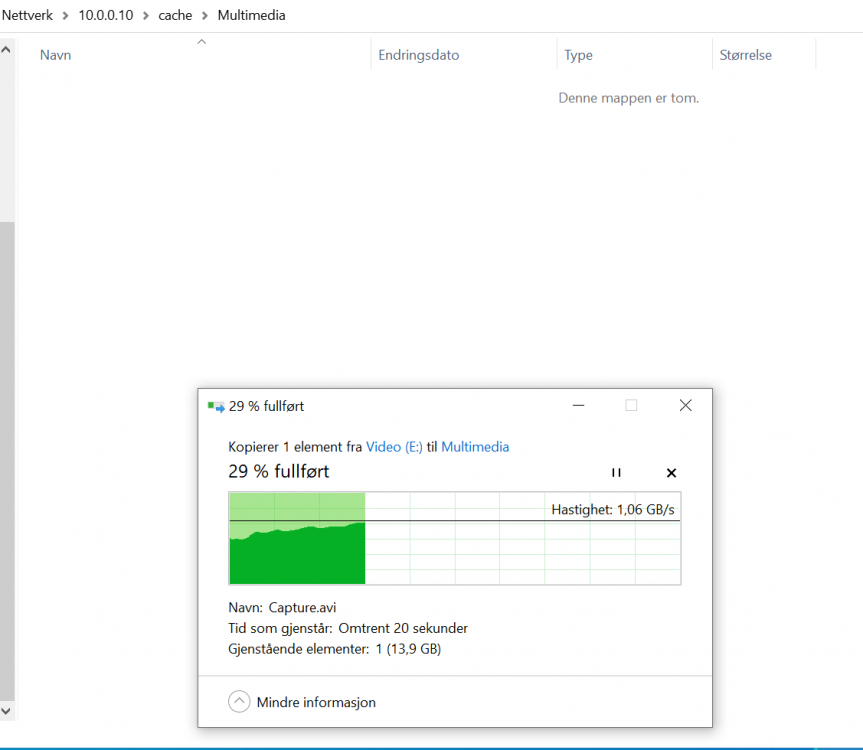Navigate to cache folder in breadcrumb
The image size is (863, 750).
(x=175, y=15)
